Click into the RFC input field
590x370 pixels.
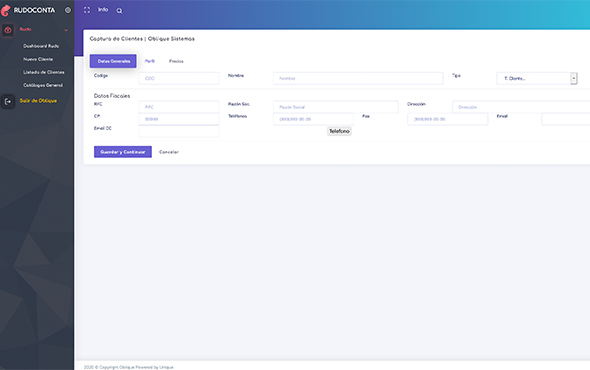(x=179, y=107)
